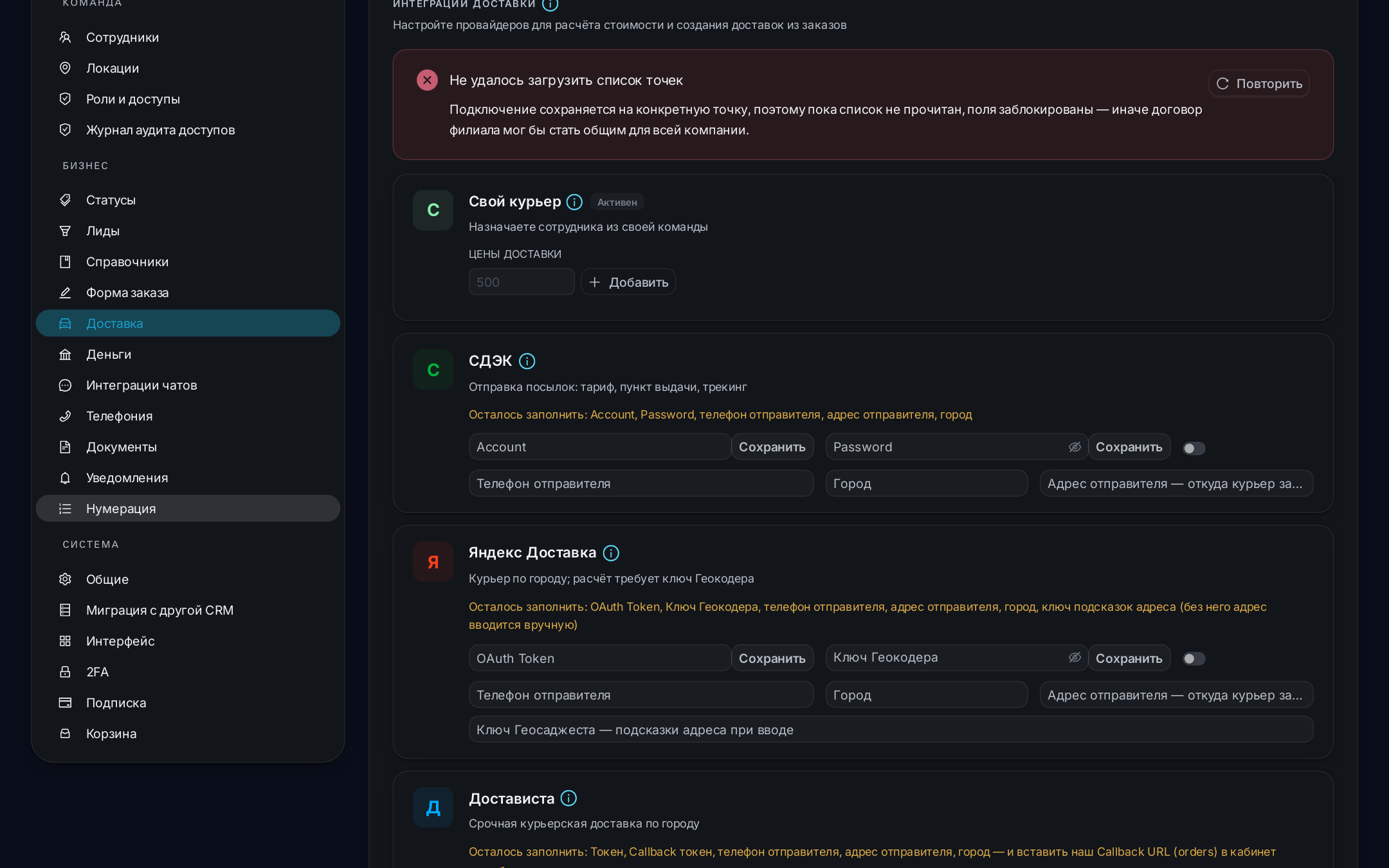Click the Не удалось загрузить список точек heading
The width and height of the screenshot is (1389, 868).
pyautogui.click(x=566, y=80)
